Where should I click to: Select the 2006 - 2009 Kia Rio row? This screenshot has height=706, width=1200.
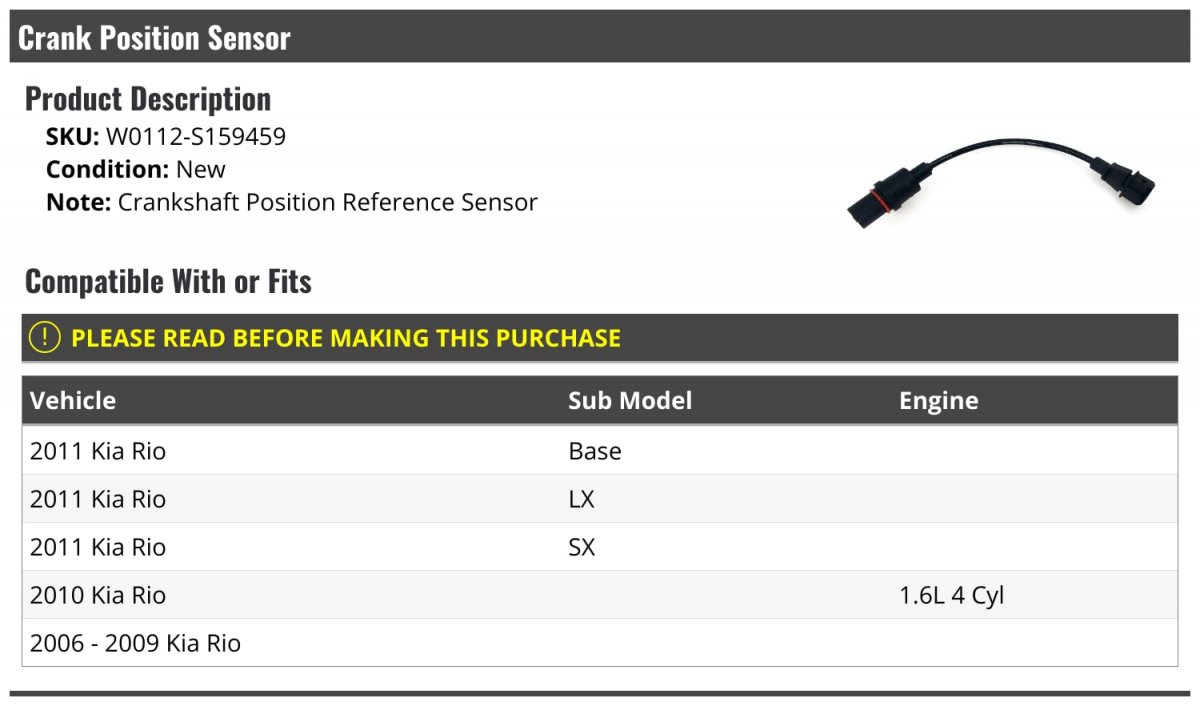(600, 643)
